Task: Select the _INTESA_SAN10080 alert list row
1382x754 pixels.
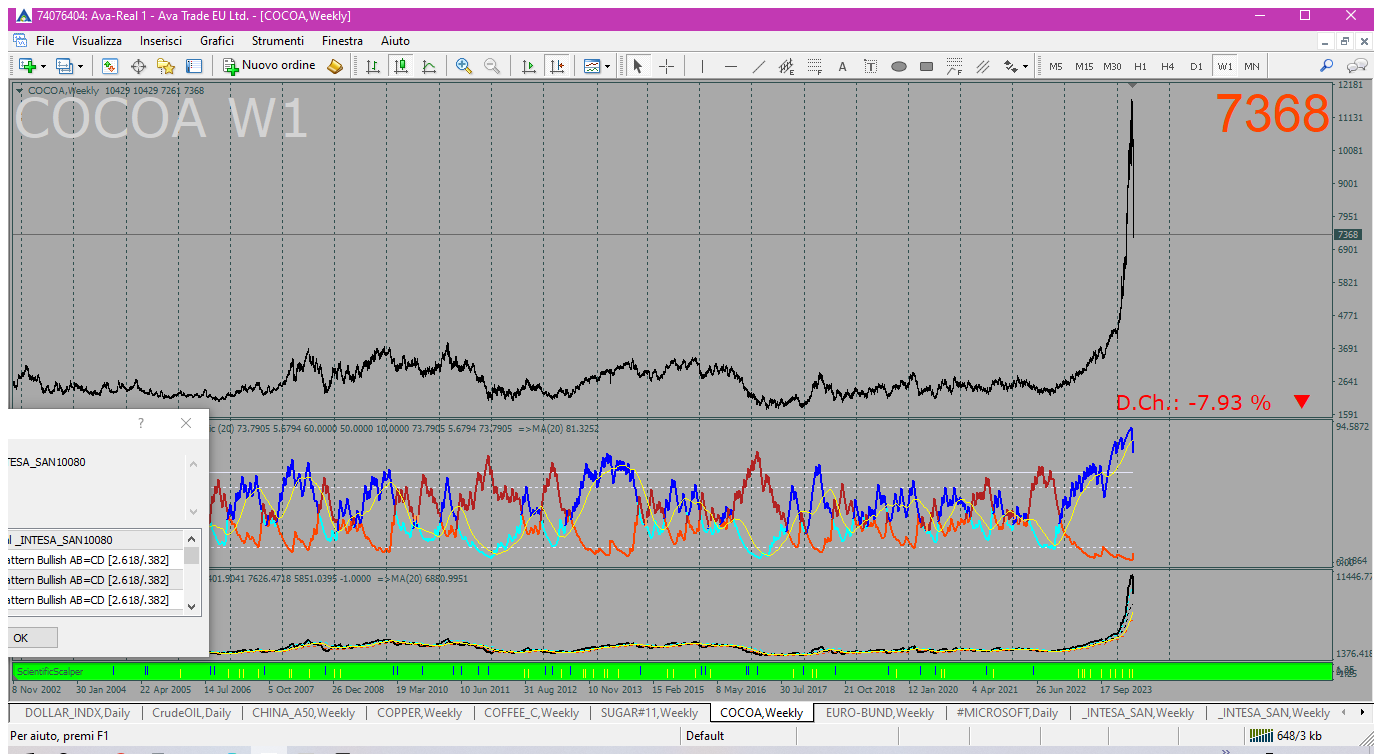Action: (95, 540)
